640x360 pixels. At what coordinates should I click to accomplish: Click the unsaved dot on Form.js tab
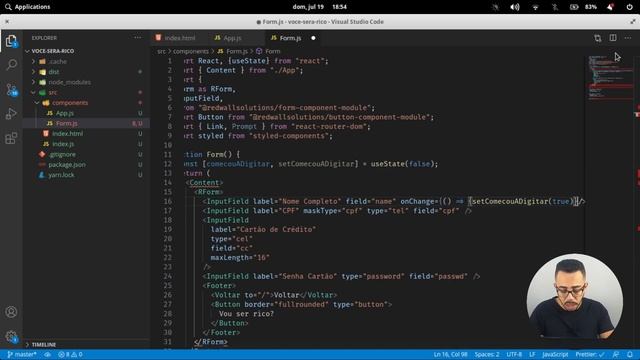[313, 38]
